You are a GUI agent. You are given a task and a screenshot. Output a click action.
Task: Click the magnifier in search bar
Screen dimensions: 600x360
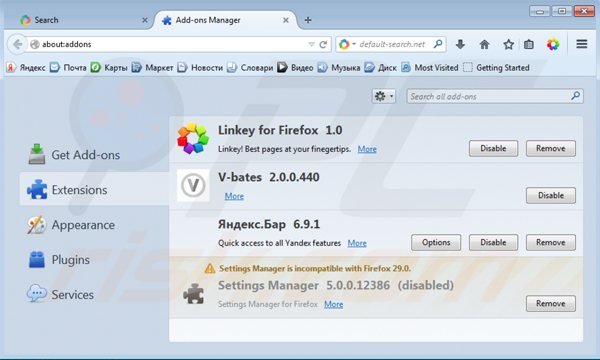(x=438, y=44)
